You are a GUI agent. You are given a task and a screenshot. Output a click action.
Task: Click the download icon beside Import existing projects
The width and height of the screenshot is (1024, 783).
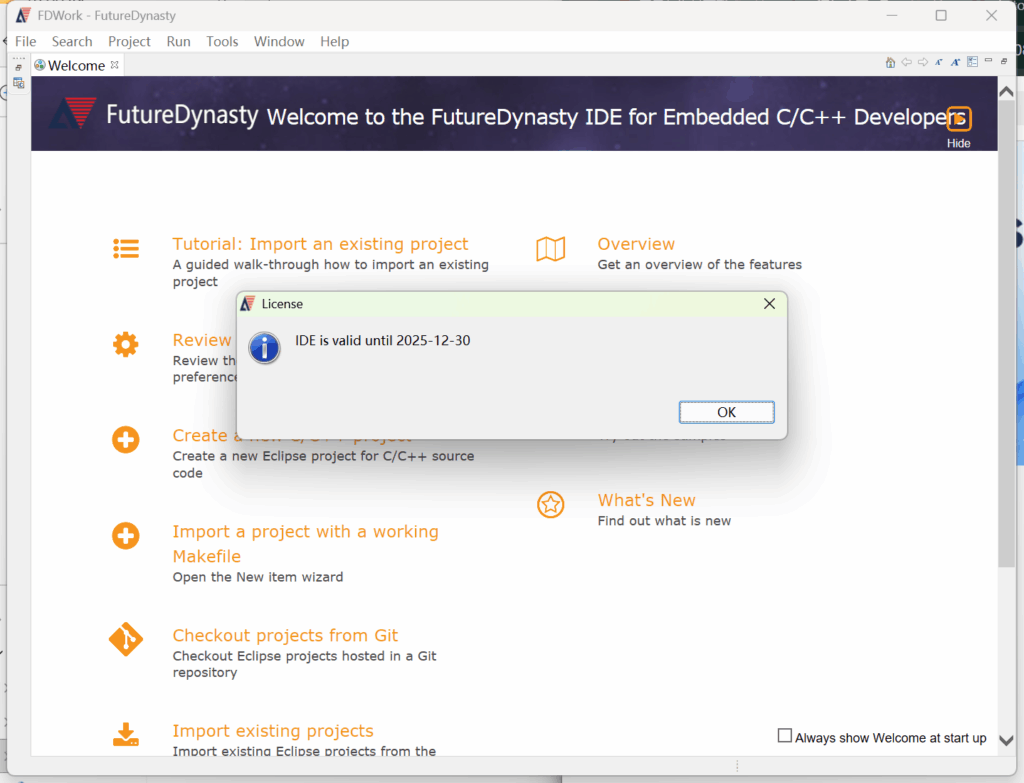pos(125,734)
